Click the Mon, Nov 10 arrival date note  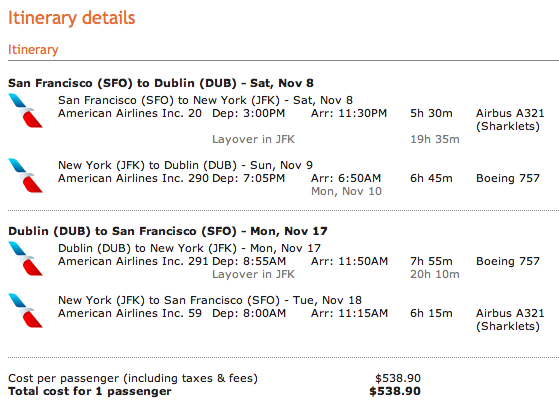(347, 191)
